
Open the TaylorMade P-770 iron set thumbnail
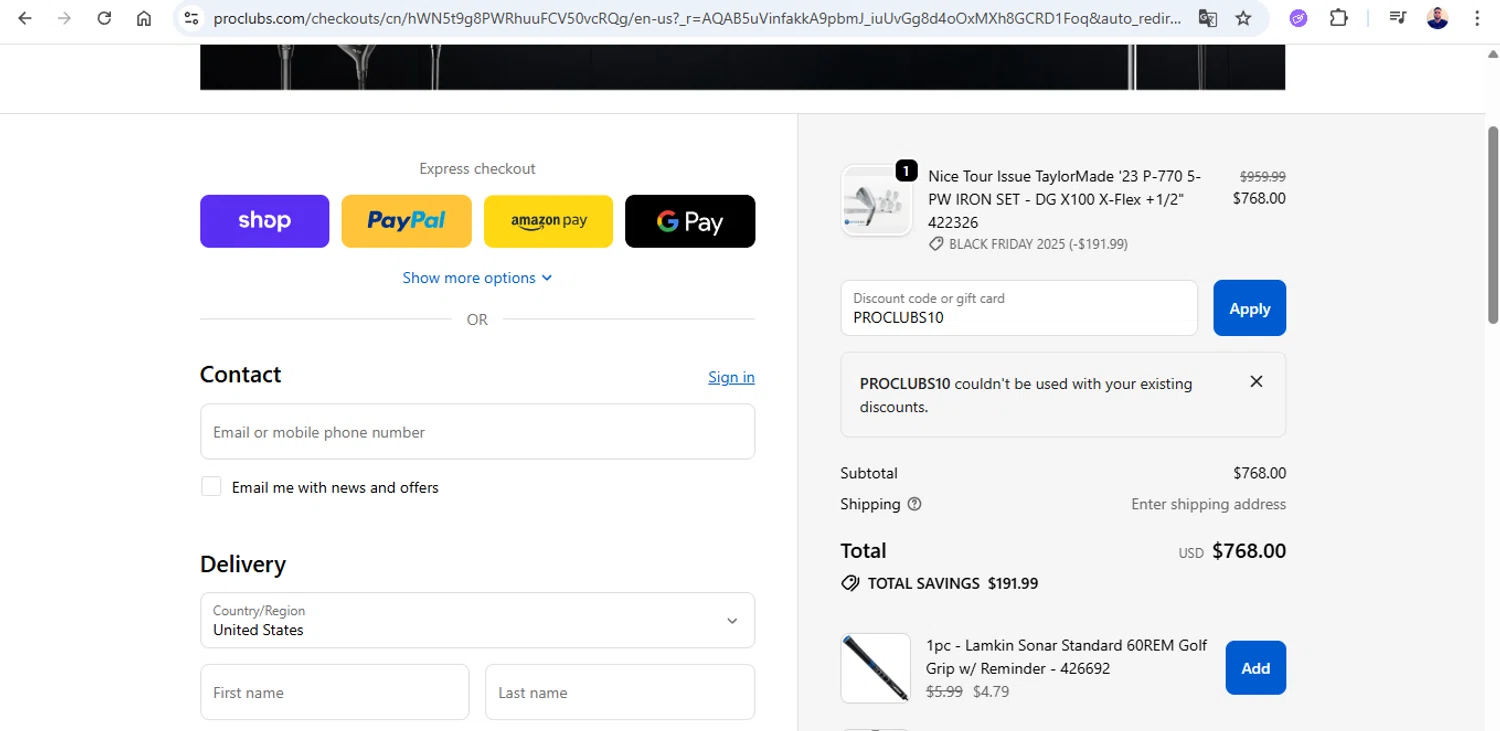876,201
